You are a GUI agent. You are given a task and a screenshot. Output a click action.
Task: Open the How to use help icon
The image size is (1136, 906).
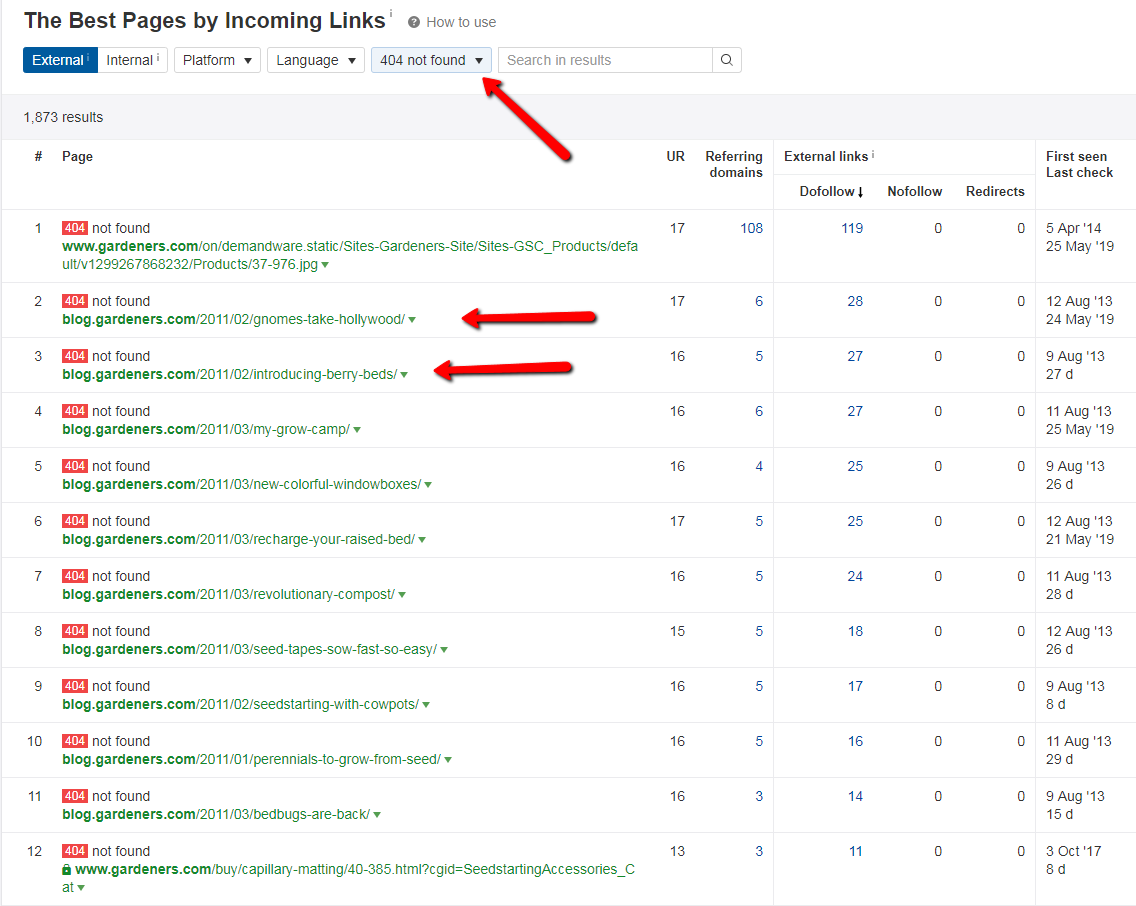click(414, 22)
